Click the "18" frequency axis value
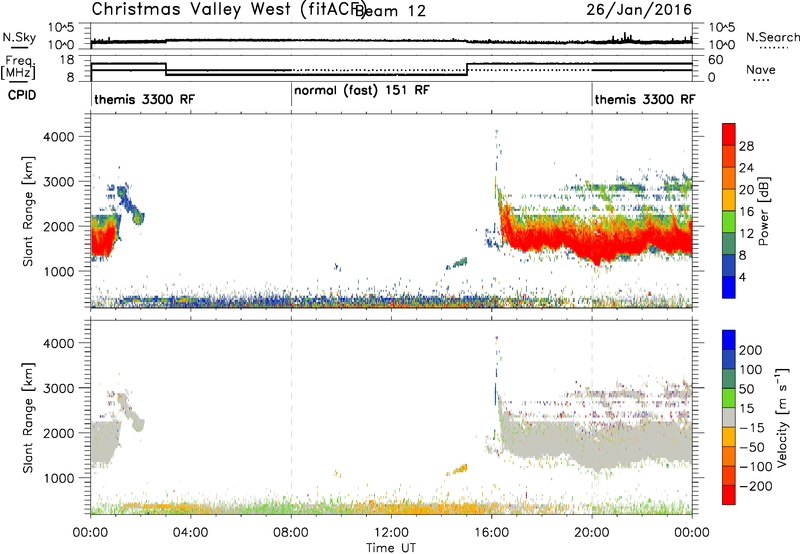Viewport: 800px width, 554px height. (67, 60)
